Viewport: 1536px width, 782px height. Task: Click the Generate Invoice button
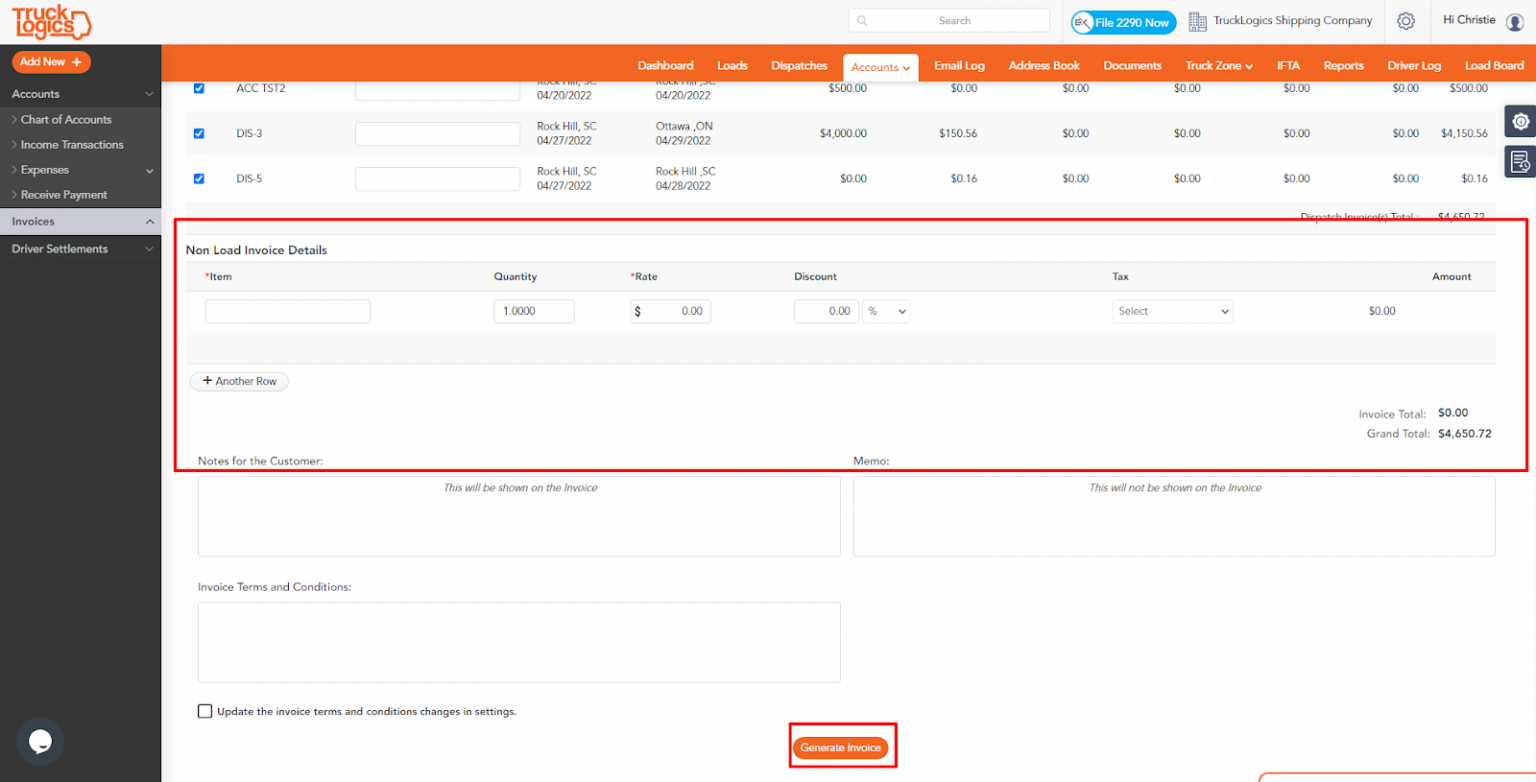pyautogui.click(x=840, y=748)
